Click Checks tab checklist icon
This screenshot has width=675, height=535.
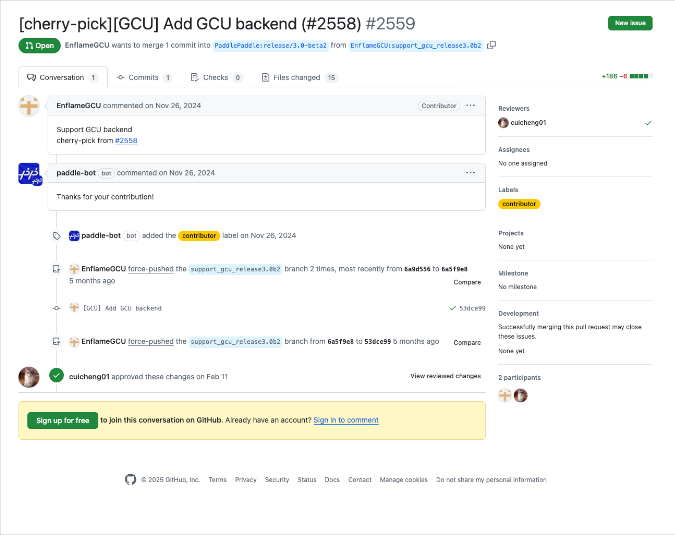195,77
